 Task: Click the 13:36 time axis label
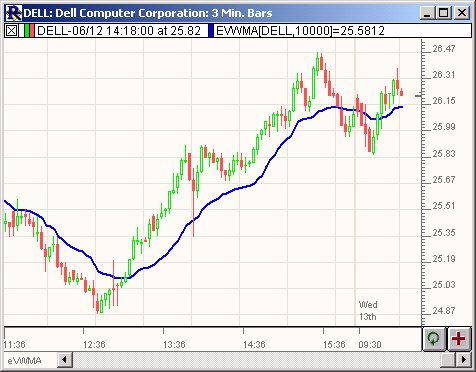click(x=174, y=344)
